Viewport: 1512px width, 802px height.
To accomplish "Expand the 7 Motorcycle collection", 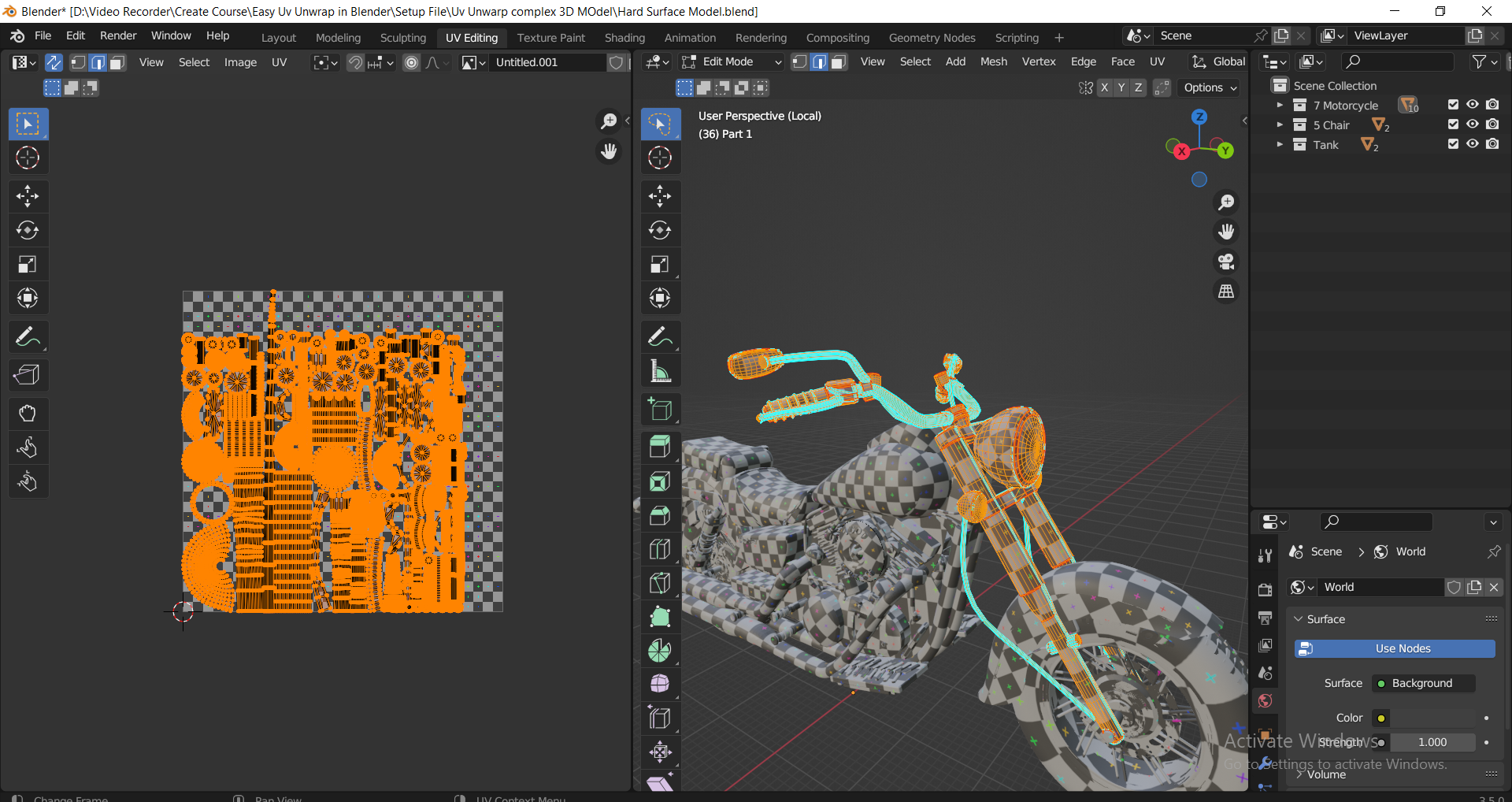I will pyautogui.click(x=1279, y=104).
